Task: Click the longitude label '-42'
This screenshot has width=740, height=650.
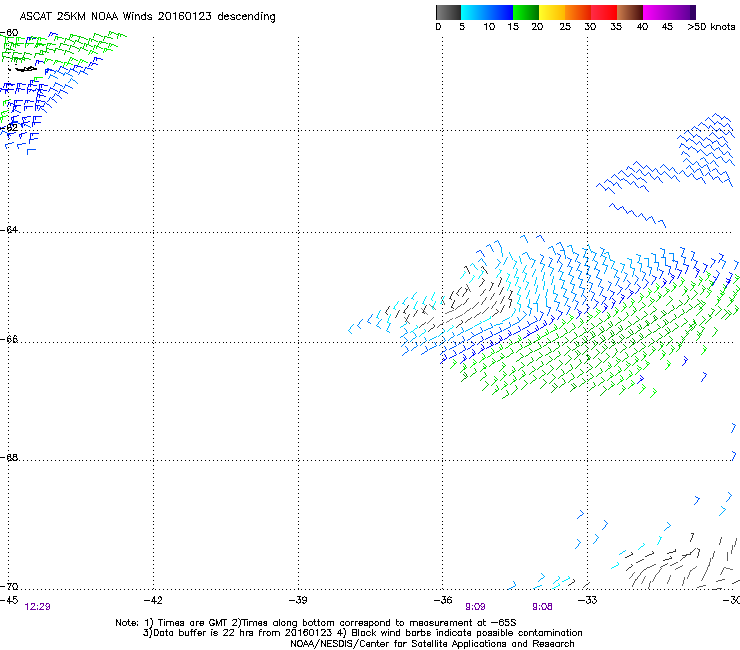Action: coord(153,599)
